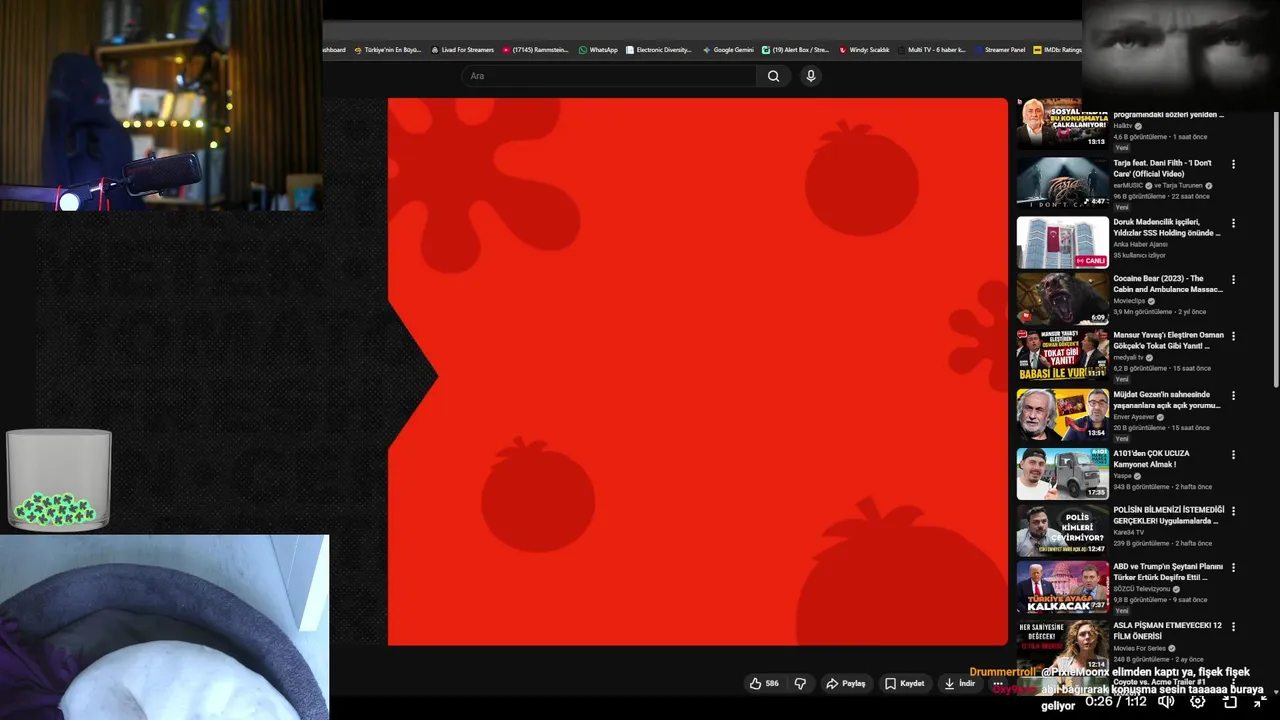Open the Mansur Yavaş video thumbnail
Viewport: 1280px width, 720px height.
[1063, 355]
